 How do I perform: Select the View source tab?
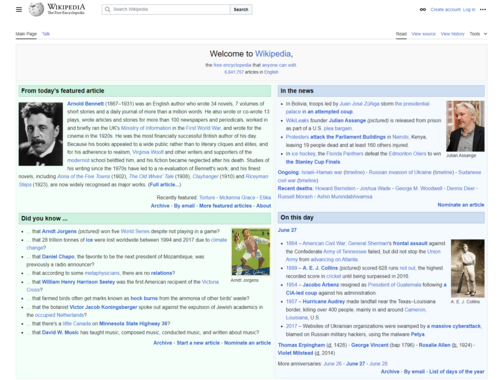[423, 34]
